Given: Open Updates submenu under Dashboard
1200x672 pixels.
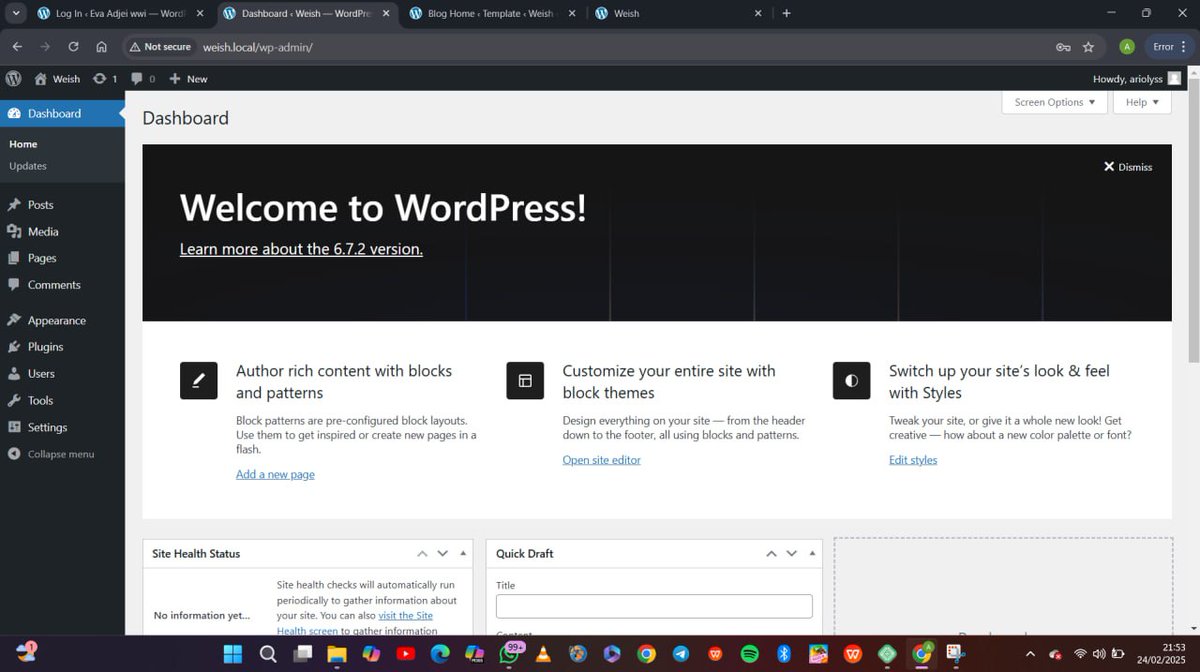Looking at the screenshot, I should pyautogui.click(x=28, y=166).
